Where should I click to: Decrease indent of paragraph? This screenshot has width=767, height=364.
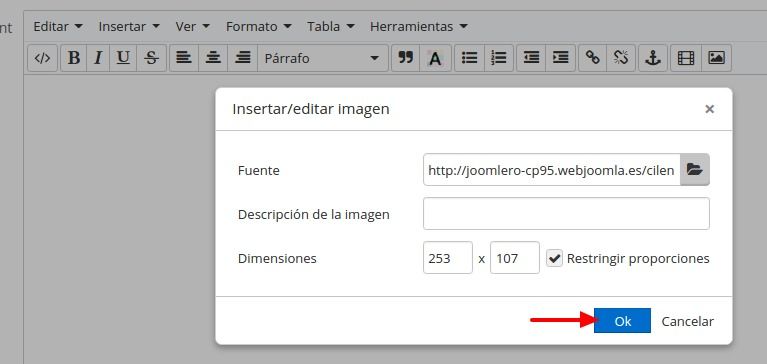531,58
